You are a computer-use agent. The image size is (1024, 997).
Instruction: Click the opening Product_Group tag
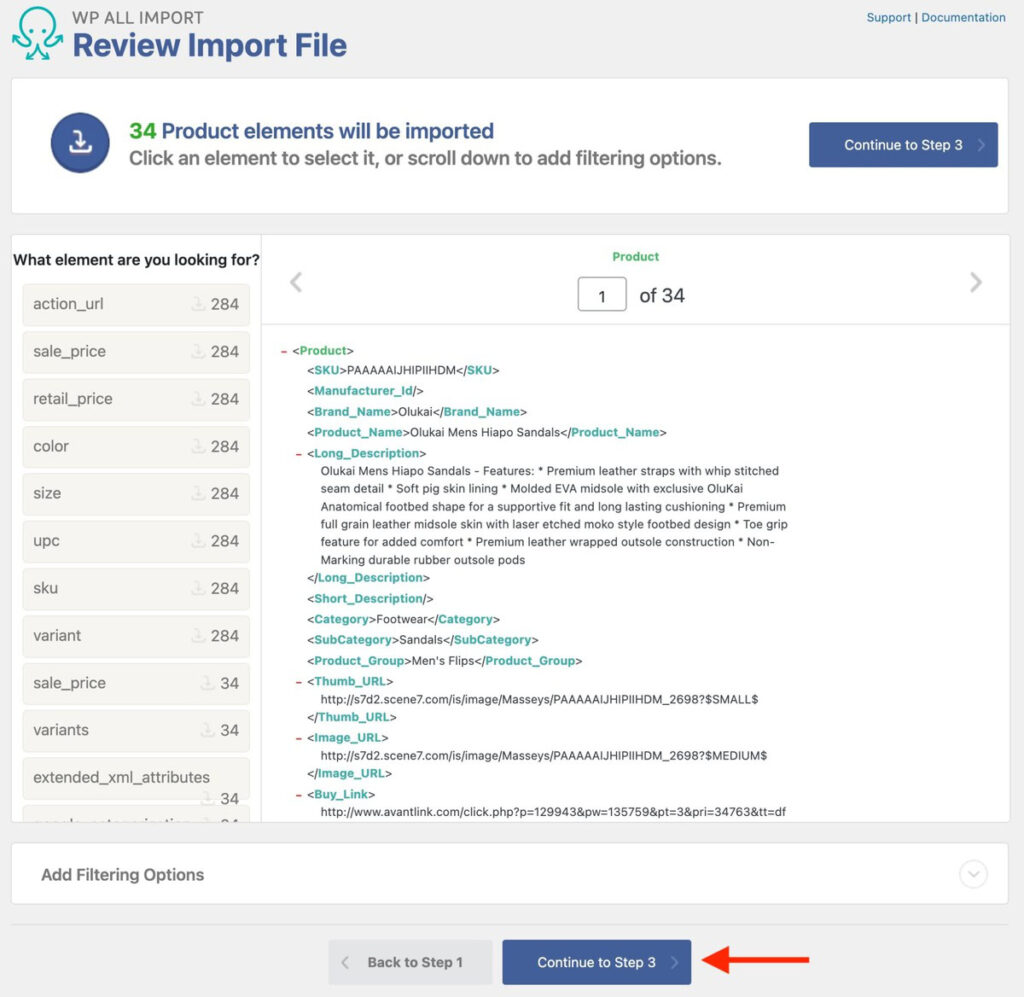point(359,661)
